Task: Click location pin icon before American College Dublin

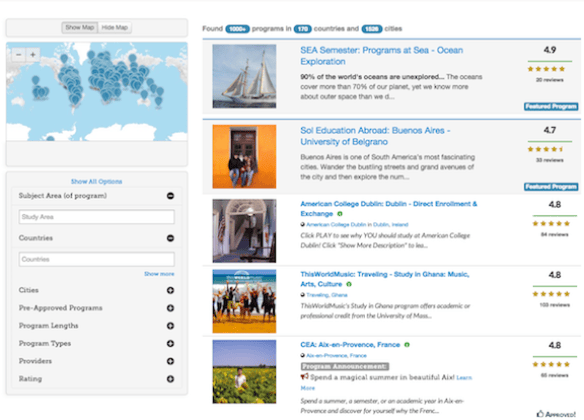Action: coord(303,225)
